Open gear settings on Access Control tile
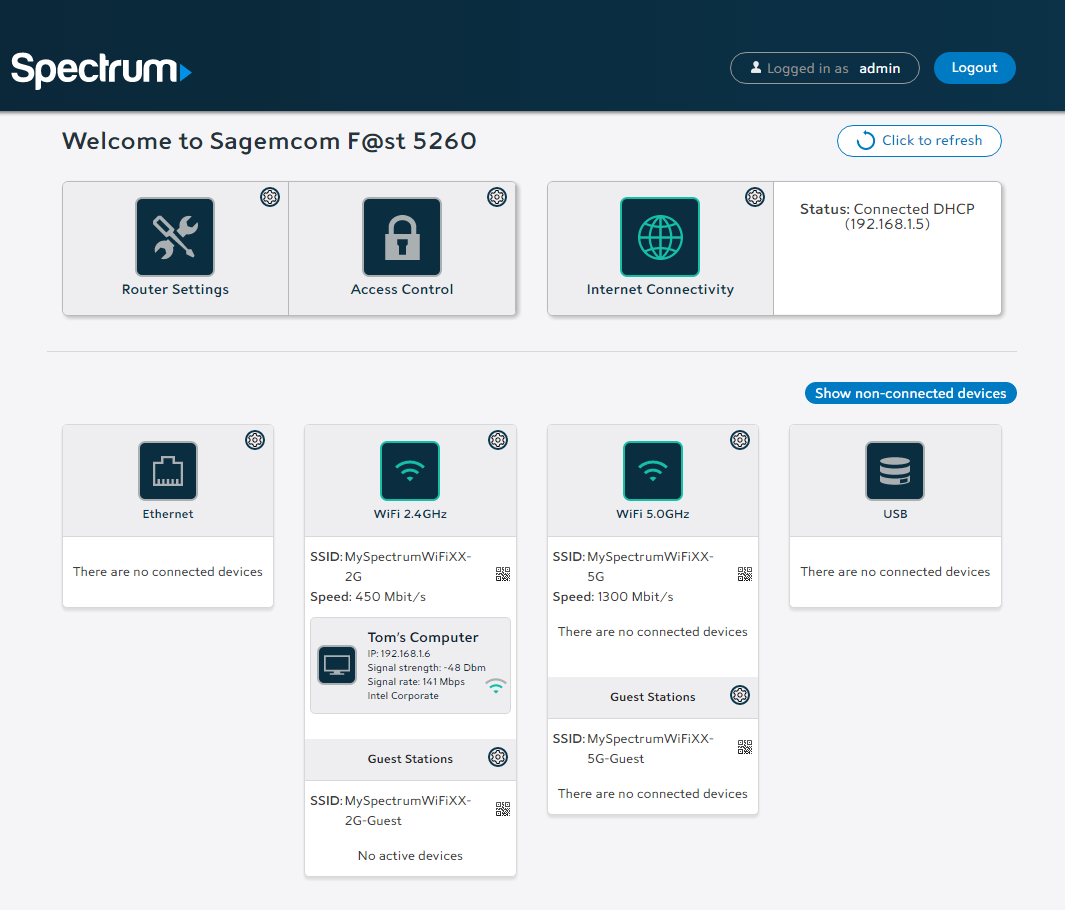 pos(497,197)
